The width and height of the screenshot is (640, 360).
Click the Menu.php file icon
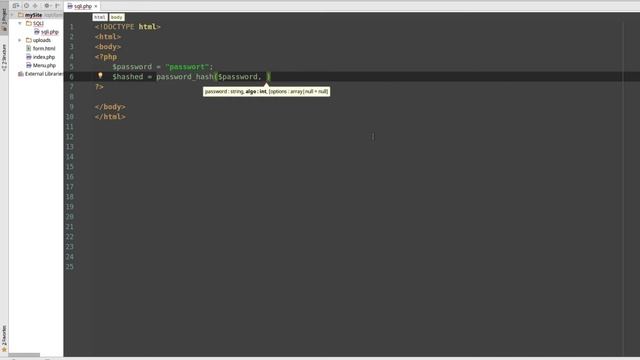tap(29, 65)
